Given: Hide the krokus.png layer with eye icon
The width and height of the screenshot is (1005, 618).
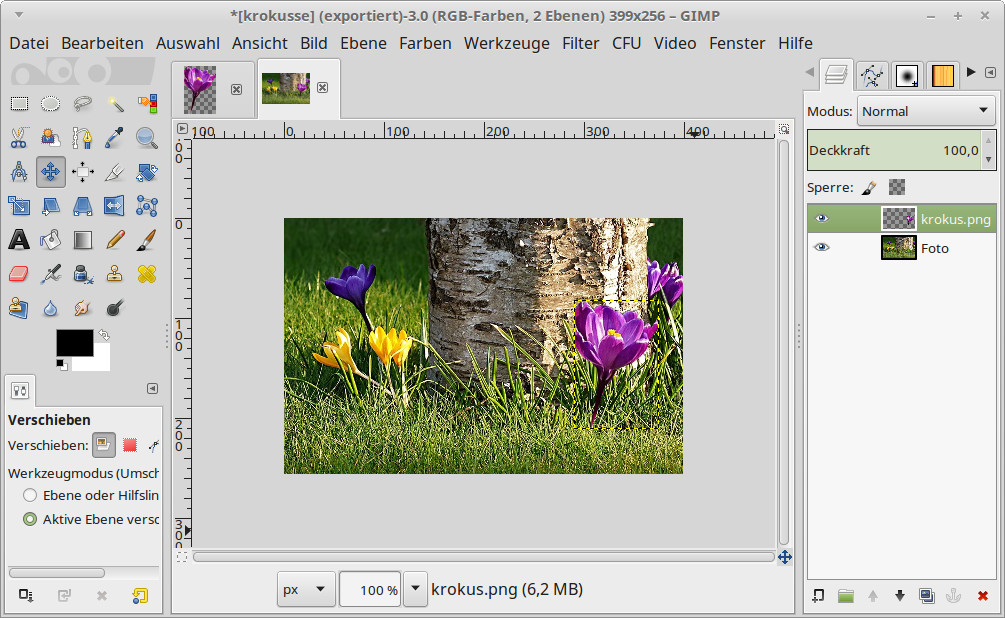Looking at the screenshot, I should [822, 218].
